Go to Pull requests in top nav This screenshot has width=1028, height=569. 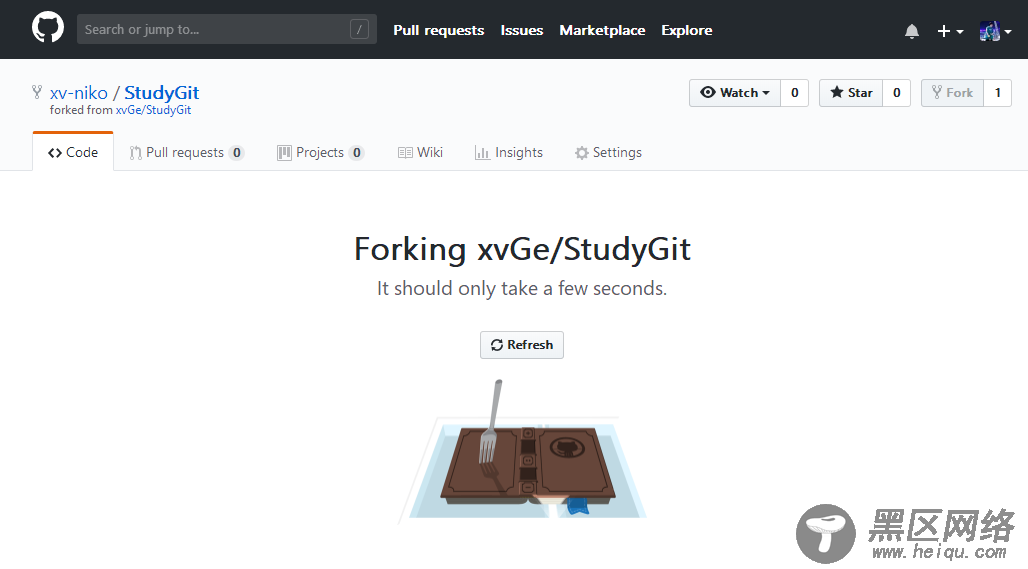pos(439,30)
